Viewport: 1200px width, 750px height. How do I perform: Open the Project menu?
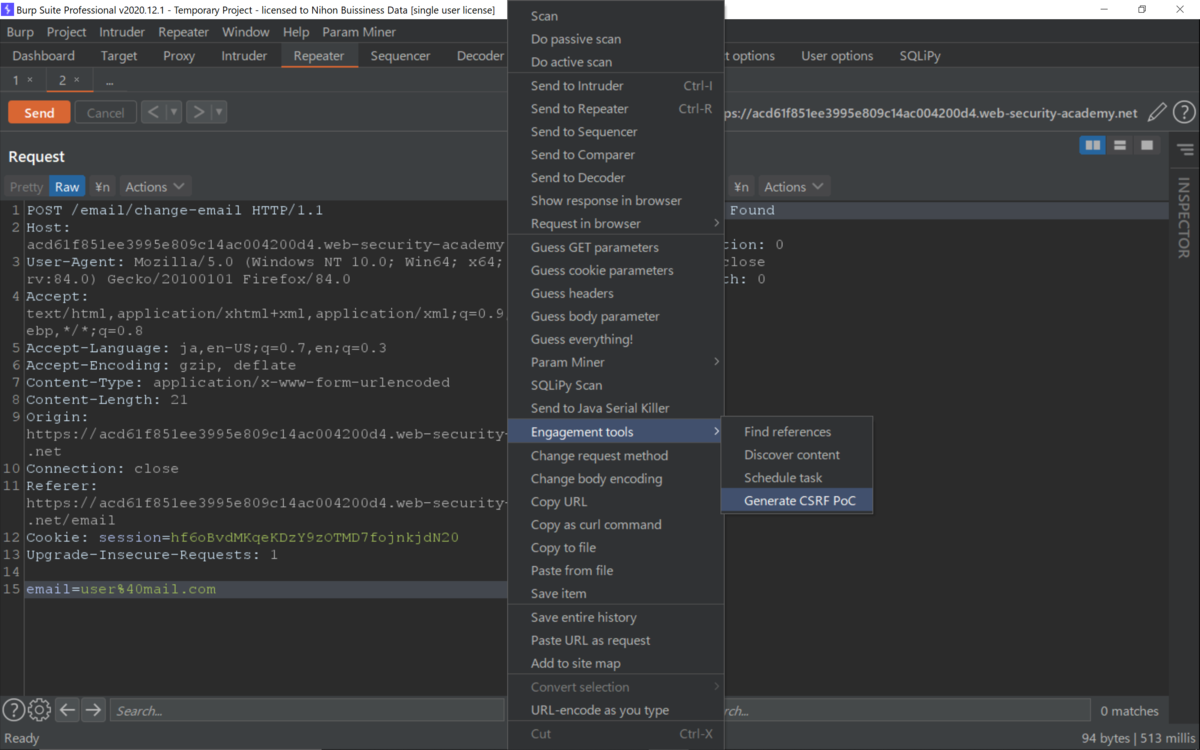click(x=67, y=32)
